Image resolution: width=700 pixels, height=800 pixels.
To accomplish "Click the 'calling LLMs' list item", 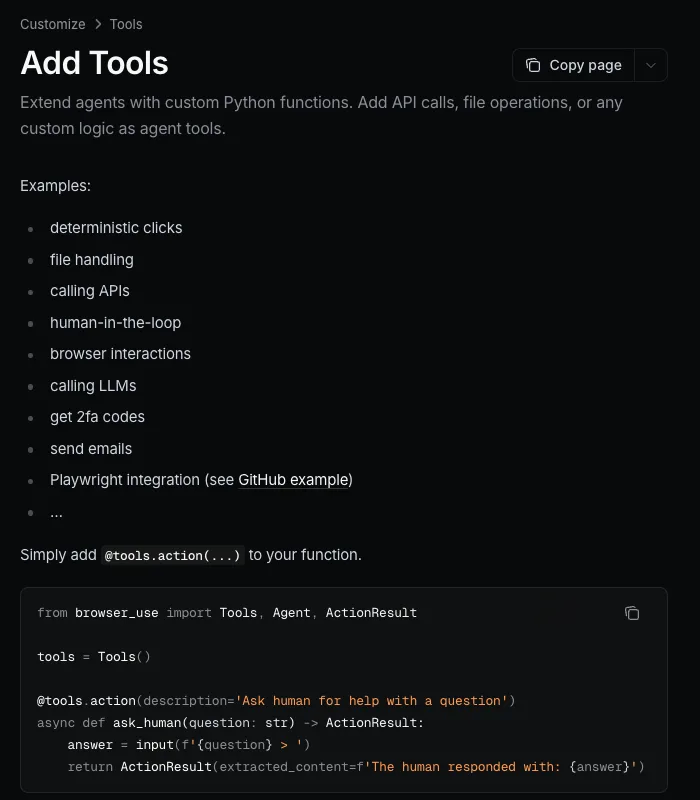I will pos(93,386).
